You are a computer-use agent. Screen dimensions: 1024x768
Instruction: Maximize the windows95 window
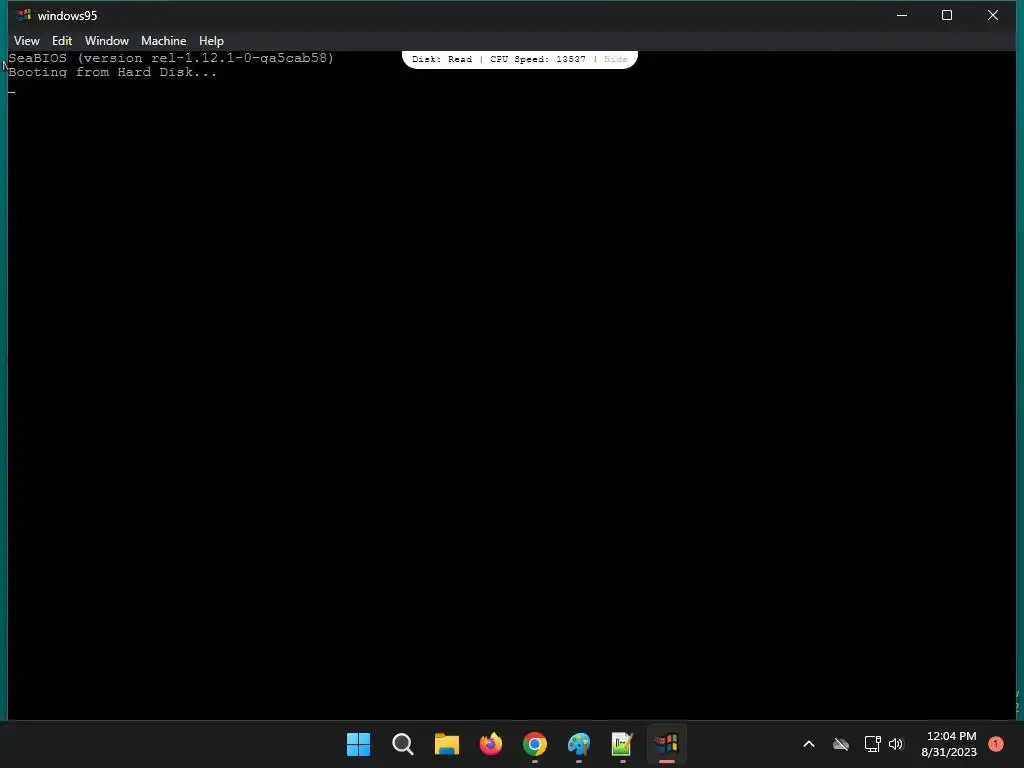(947, 15)
